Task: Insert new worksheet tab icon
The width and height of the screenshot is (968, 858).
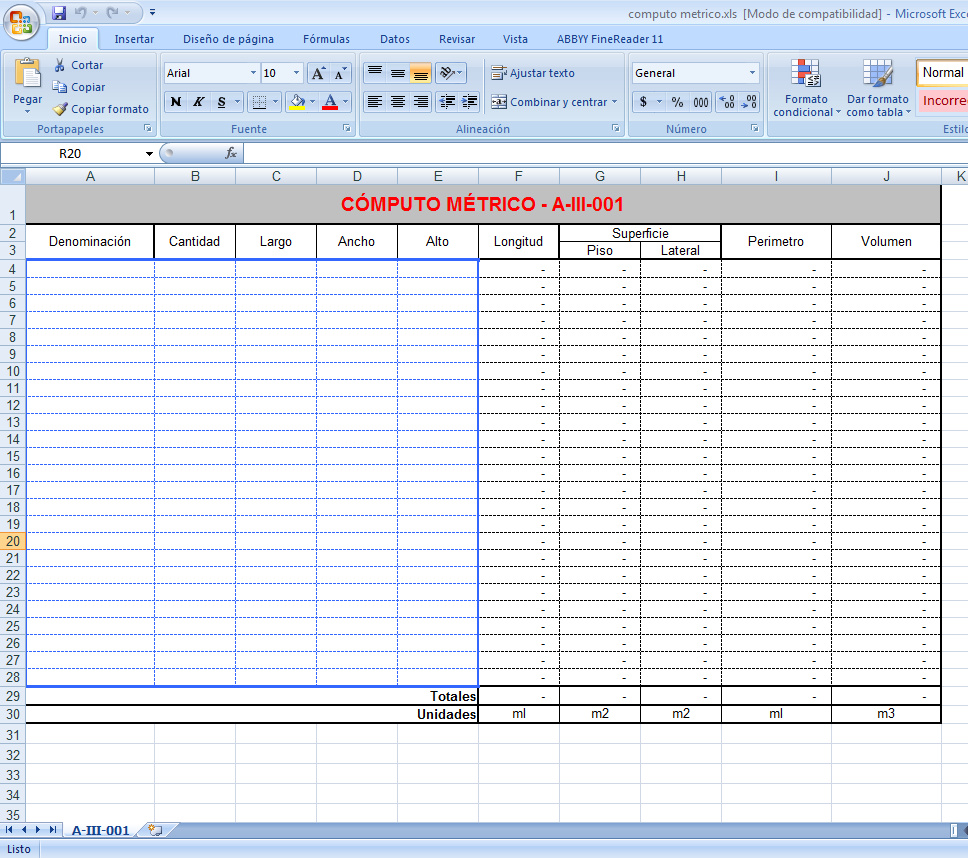Action: pyautogui.click(x=155, y=830)
